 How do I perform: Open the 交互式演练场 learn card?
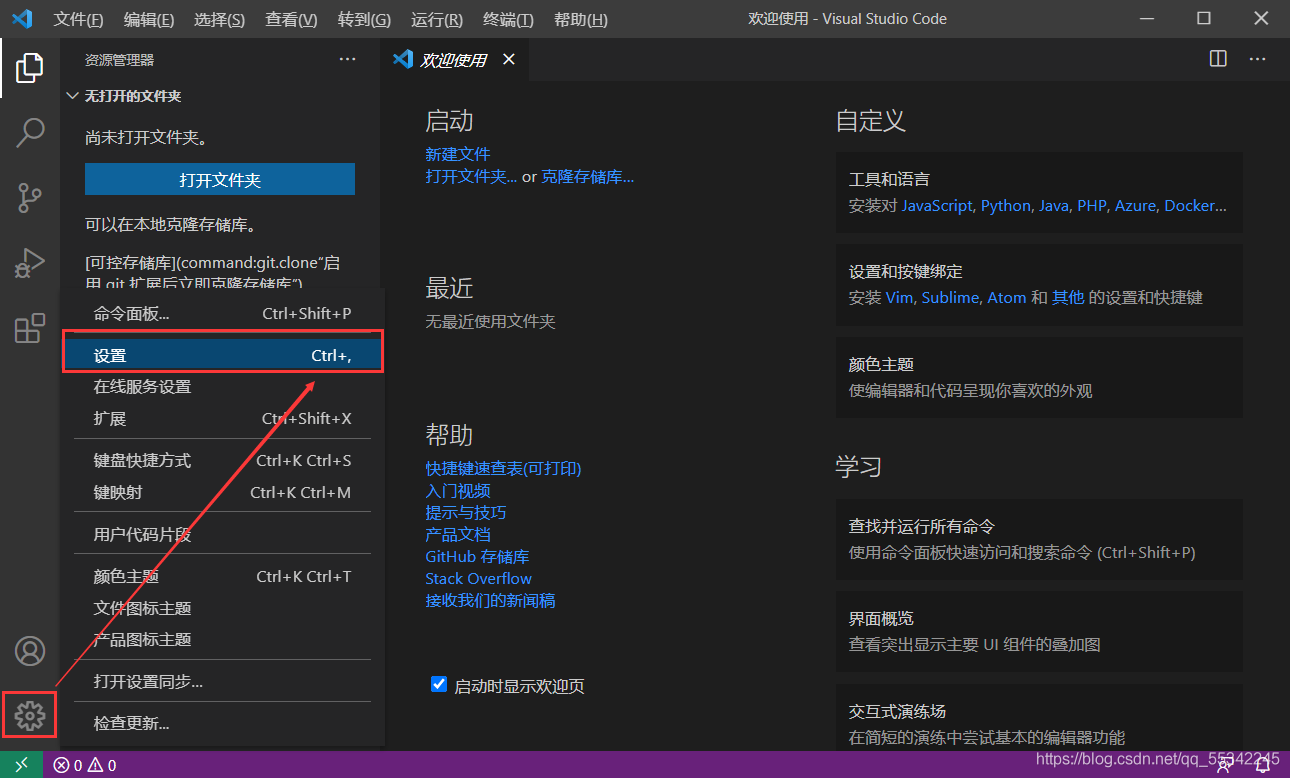[1039, 718]
